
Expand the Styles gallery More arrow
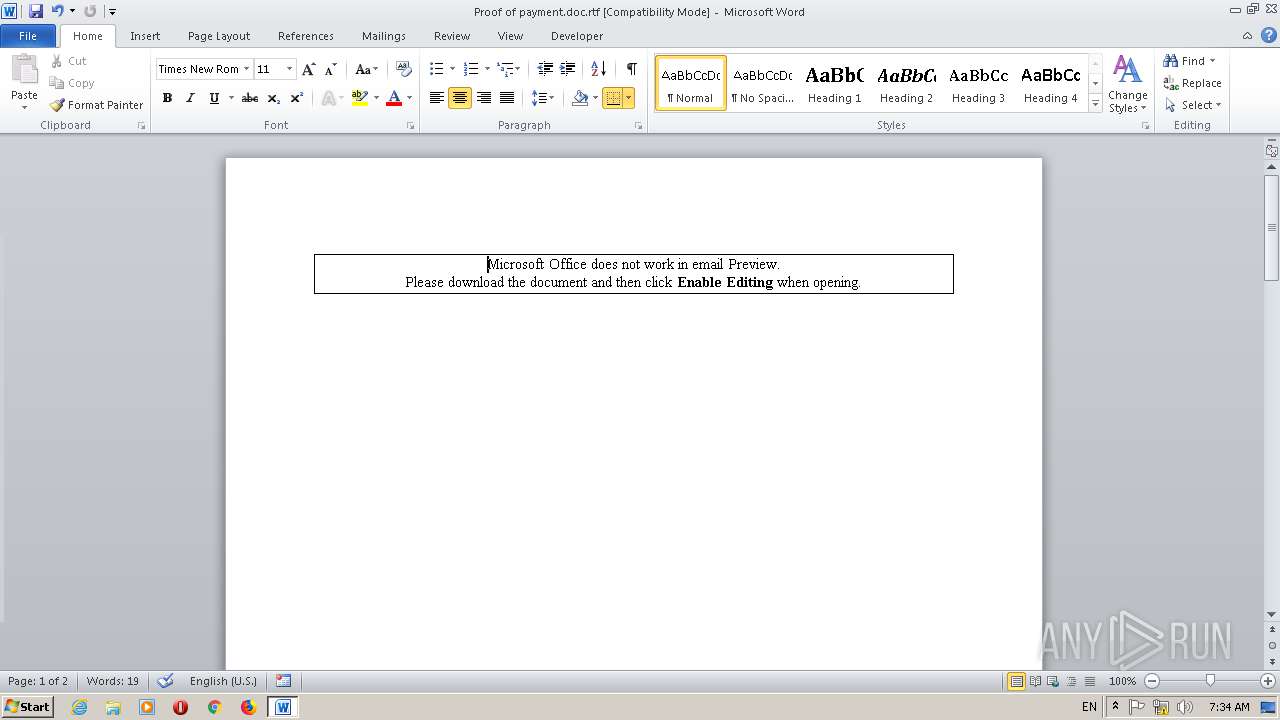point(1095,104)
